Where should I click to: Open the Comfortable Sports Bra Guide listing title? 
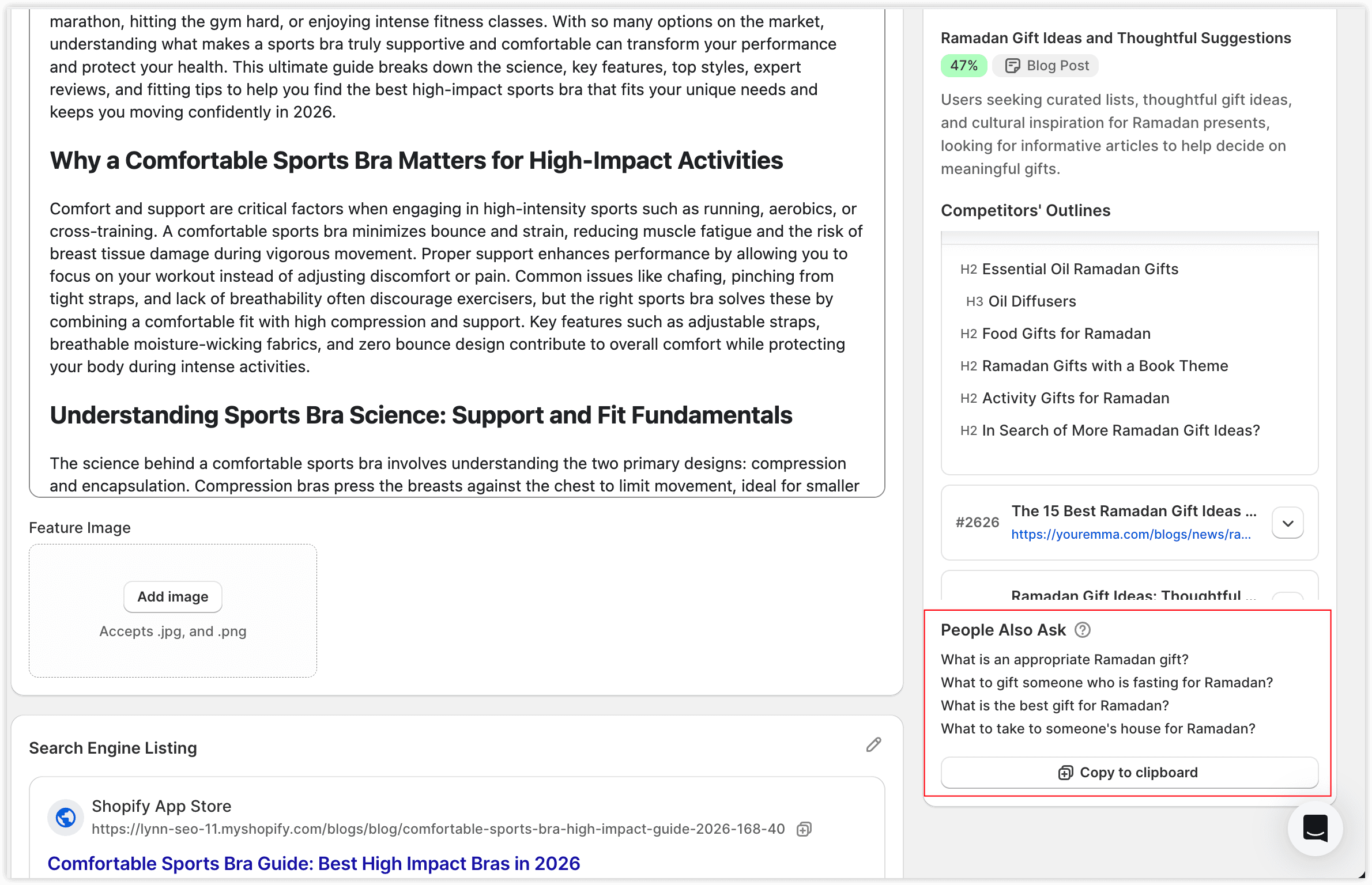(x=314, y=863)
